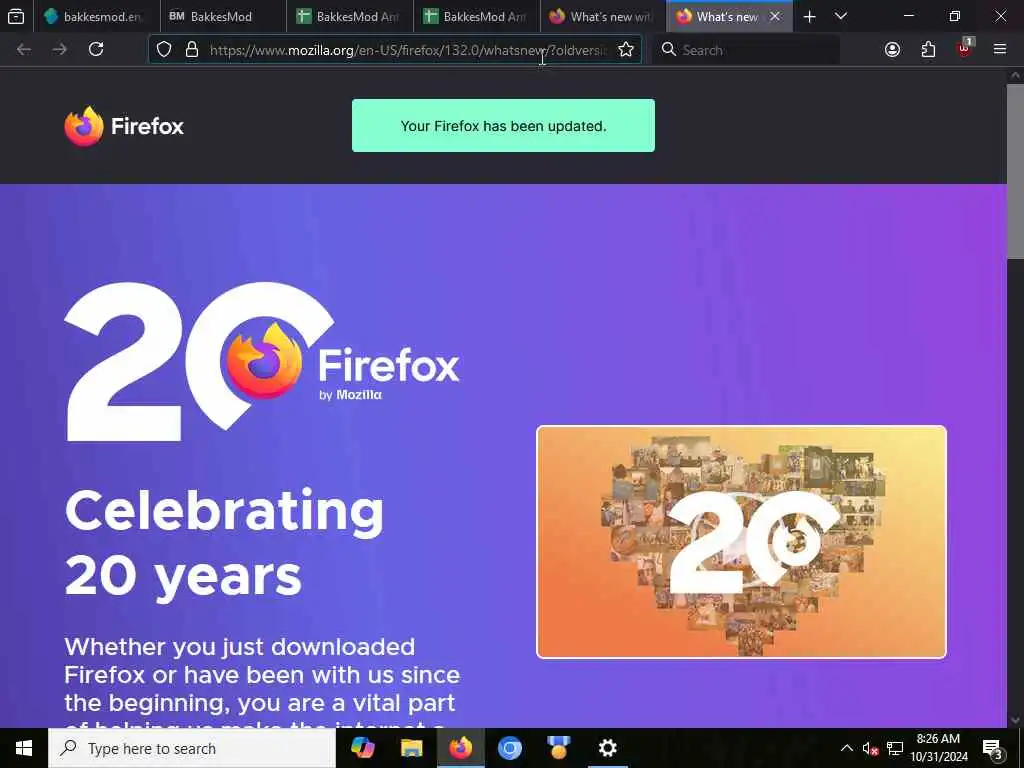This screenshot has width=1024, height=768.
Task: Open Windows Settings gear in taskbar
Action: click(x=607, y=748)
